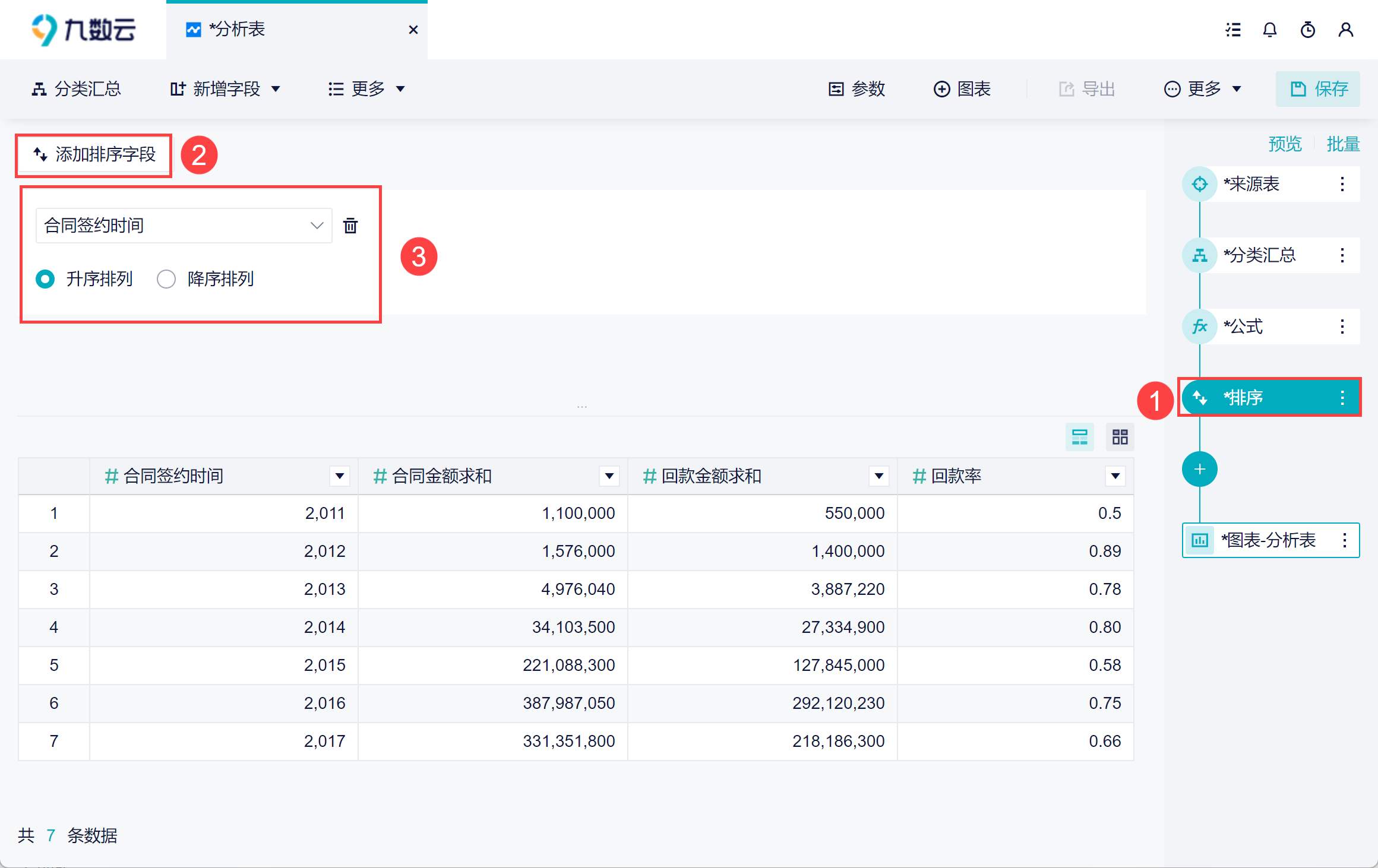Select 降序排列 radio button

pos(166,279)
